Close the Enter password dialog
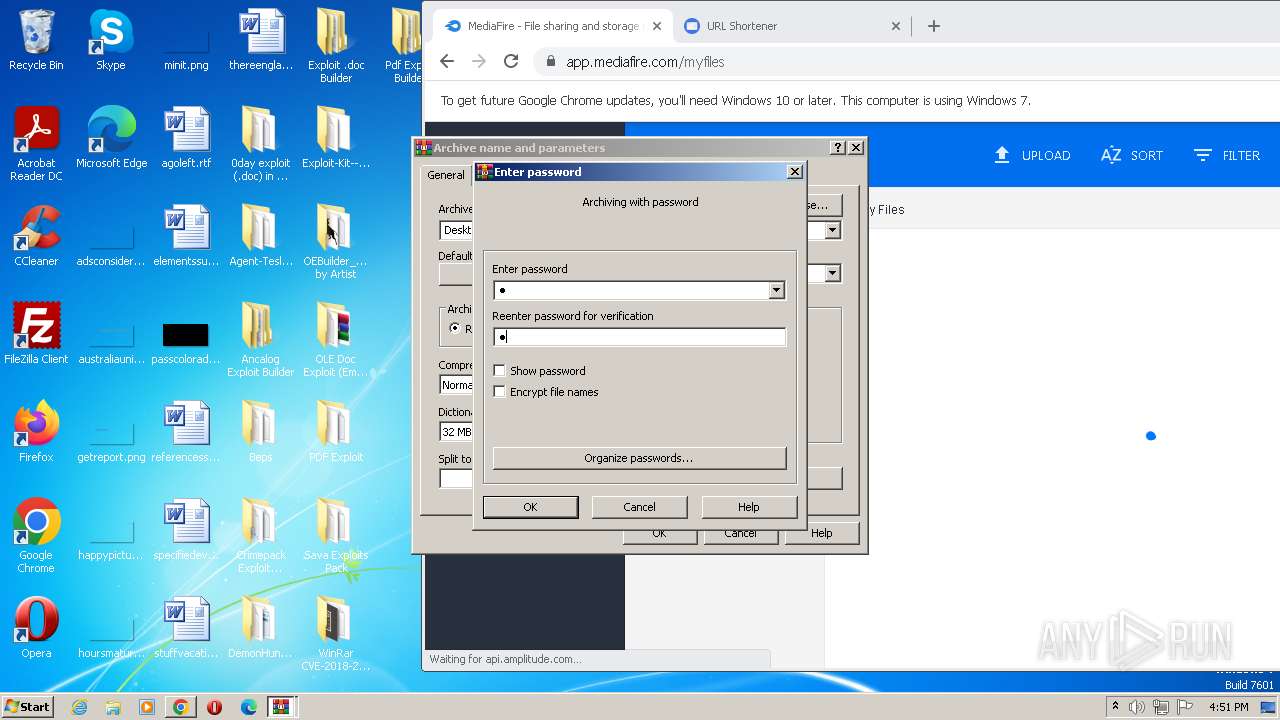Image resolution: width=1280 pixels, height=720 pixels. coord(795,172)
